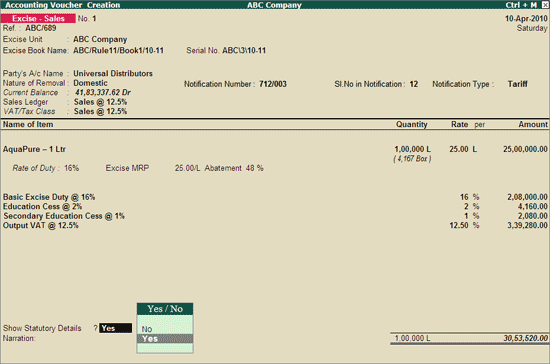Click Nature of Removal Domestic field

(90, 83)
